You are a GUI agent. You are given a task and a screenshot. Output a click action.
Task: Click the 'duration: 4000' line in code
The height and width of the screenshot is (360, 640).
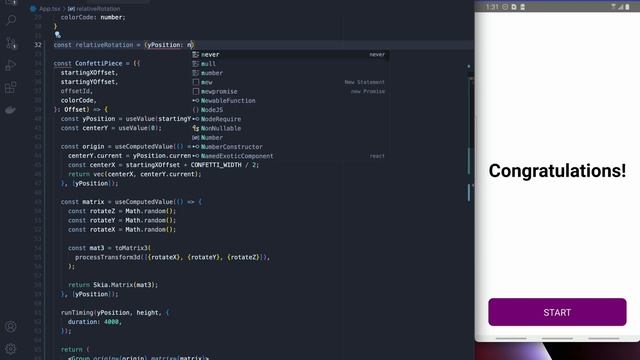point(95,322)
